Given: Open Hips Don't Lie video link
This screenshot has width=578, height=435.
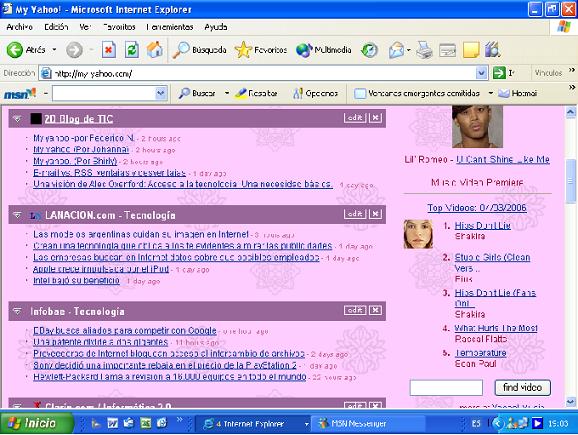Looking at the screenshot, I should (x=483, y=225).
